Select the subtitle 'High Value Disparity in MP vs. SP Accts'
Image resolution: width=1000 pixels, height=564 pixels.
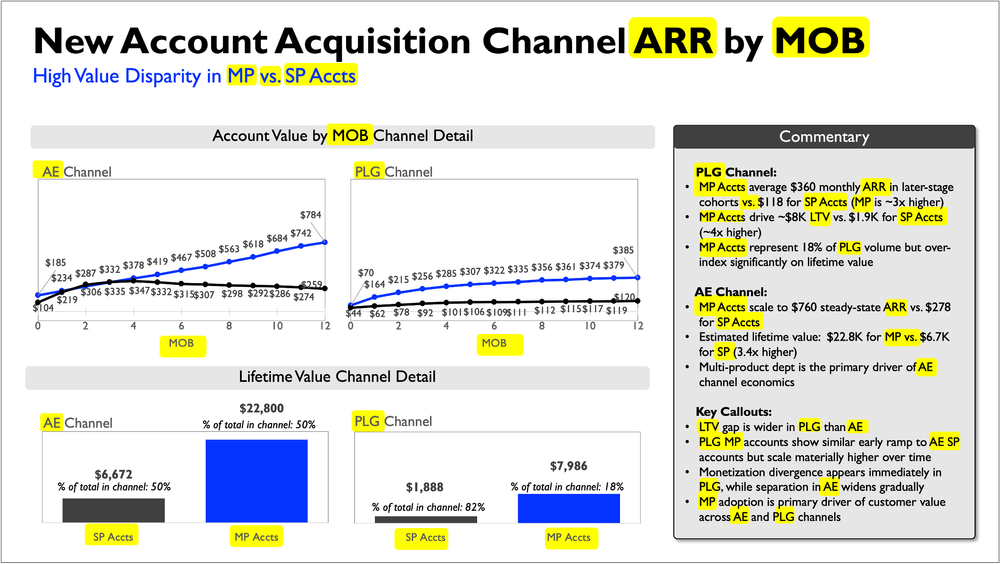point(195,76)
